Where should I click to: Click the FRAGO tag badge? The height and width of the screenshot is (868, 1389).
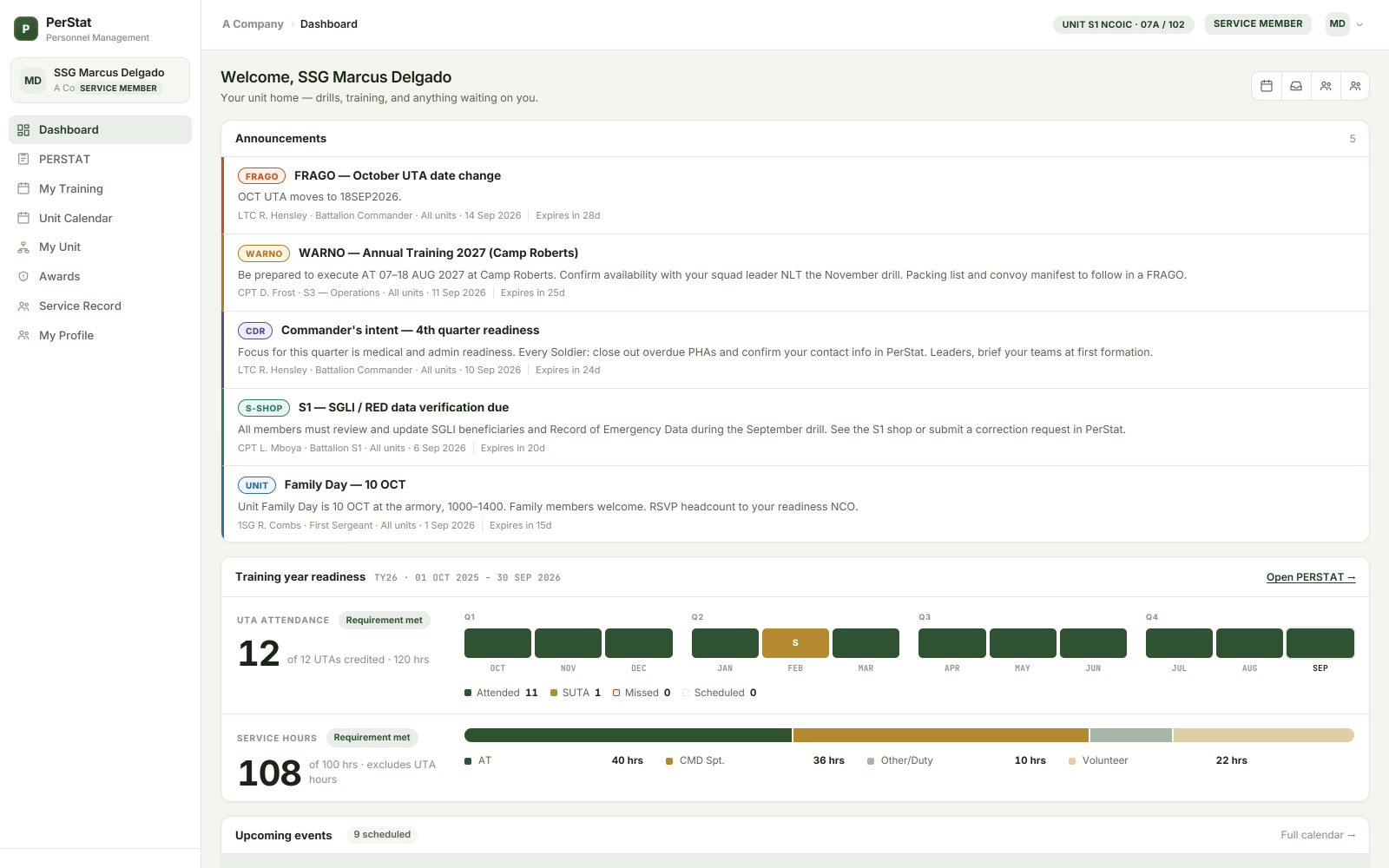tap(261, 176)
